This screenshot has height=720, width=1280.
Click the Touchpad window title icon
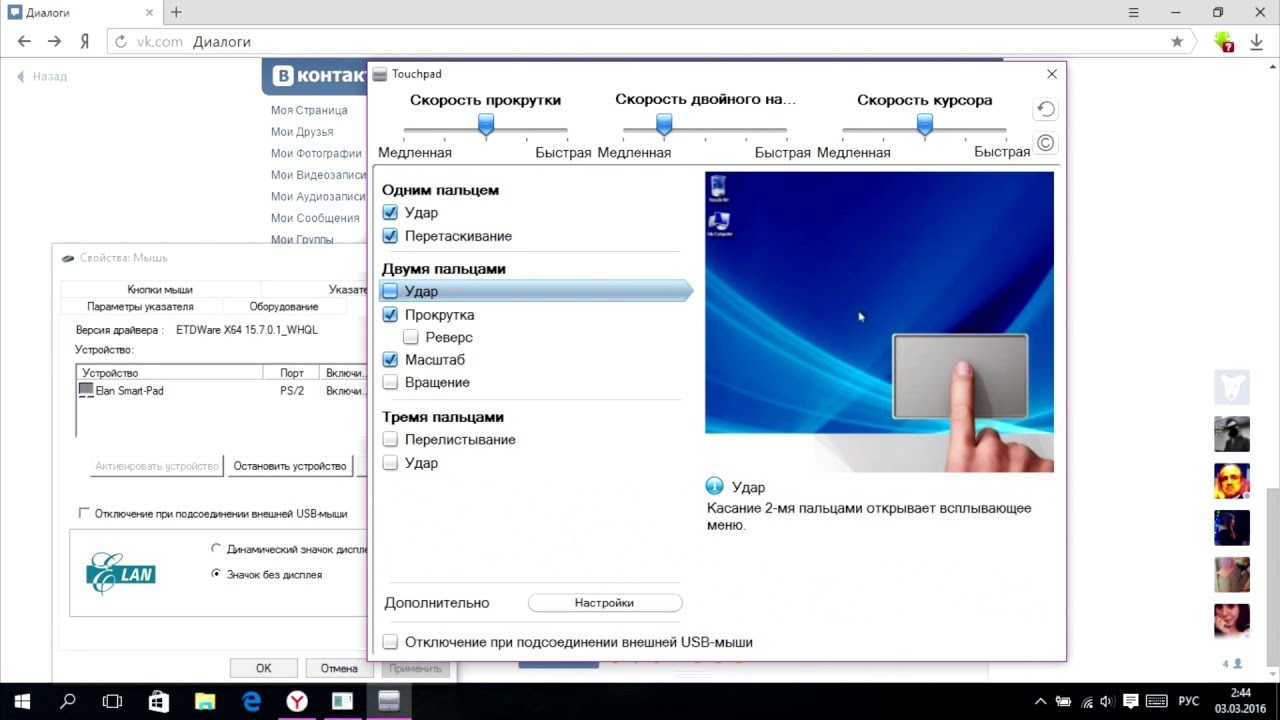[x=380, y=74]
